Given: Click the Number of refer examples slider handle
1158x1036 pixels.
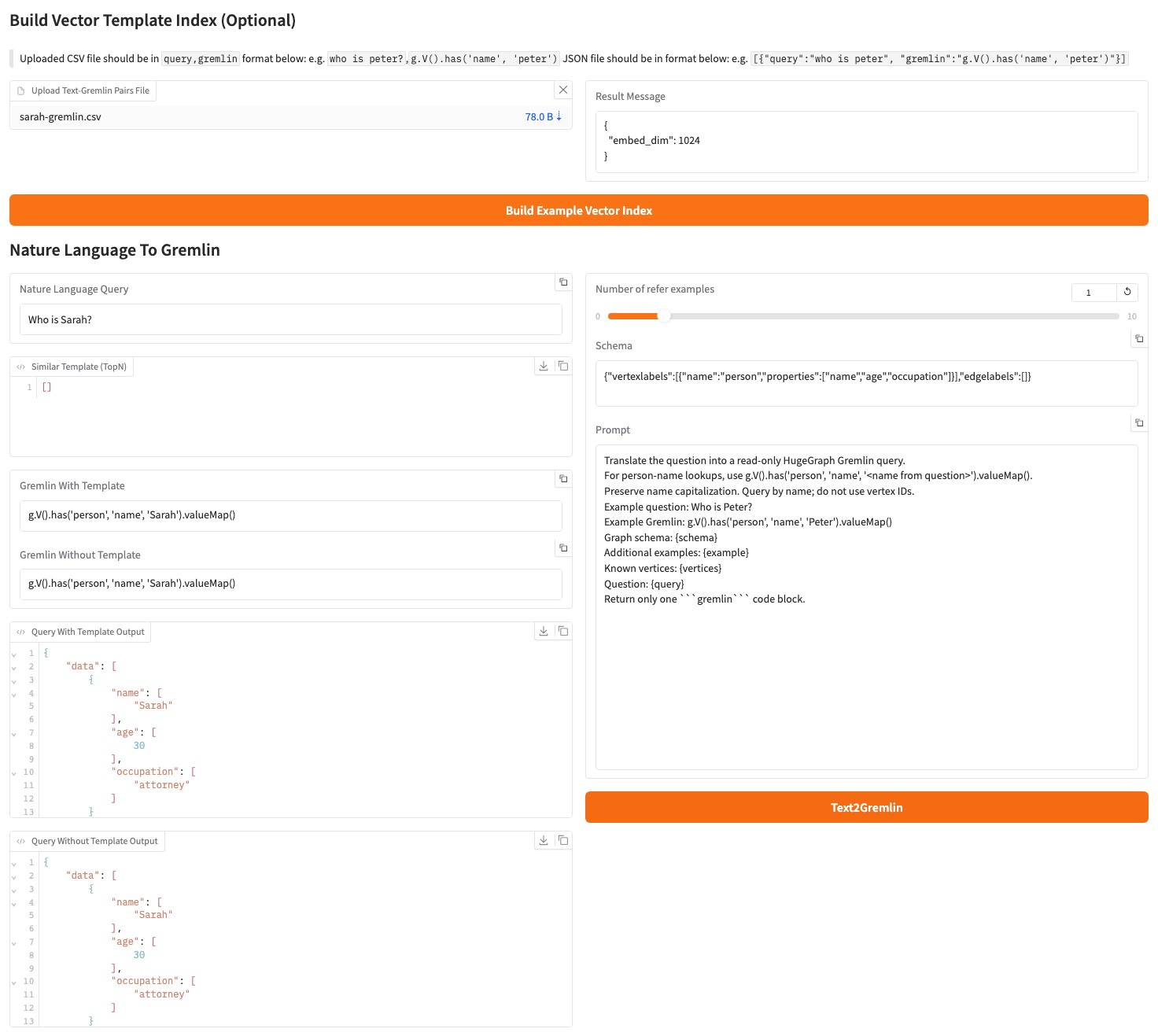Looking at the screenshot, I should pos(664,316).
